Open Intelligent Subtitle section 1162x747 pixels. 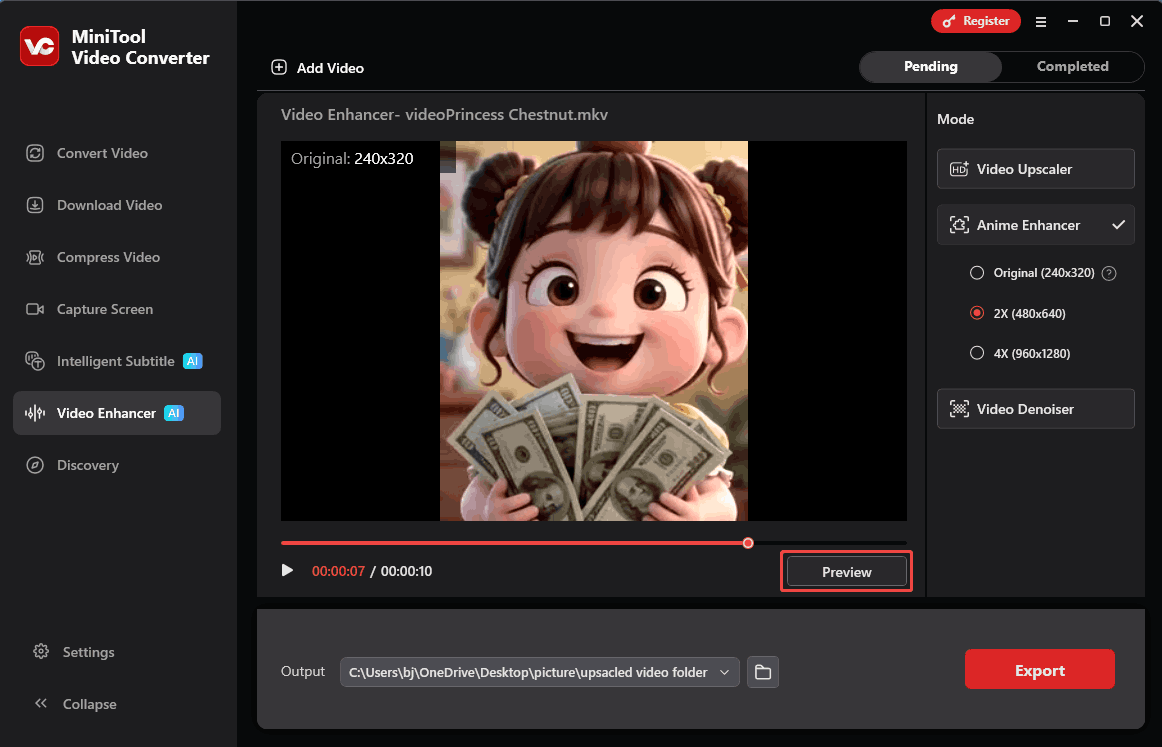[x=114, y=361]
